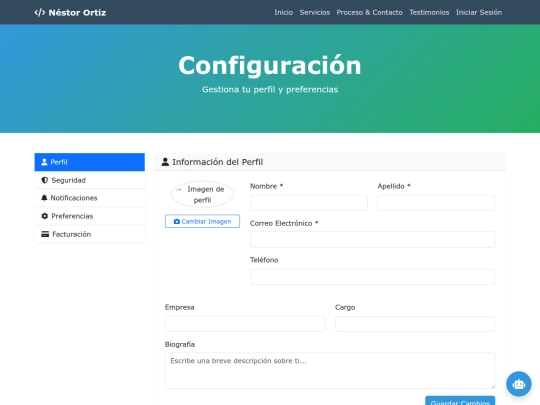Click the Néstor Ortiz brand name

[x=77, y=13]
